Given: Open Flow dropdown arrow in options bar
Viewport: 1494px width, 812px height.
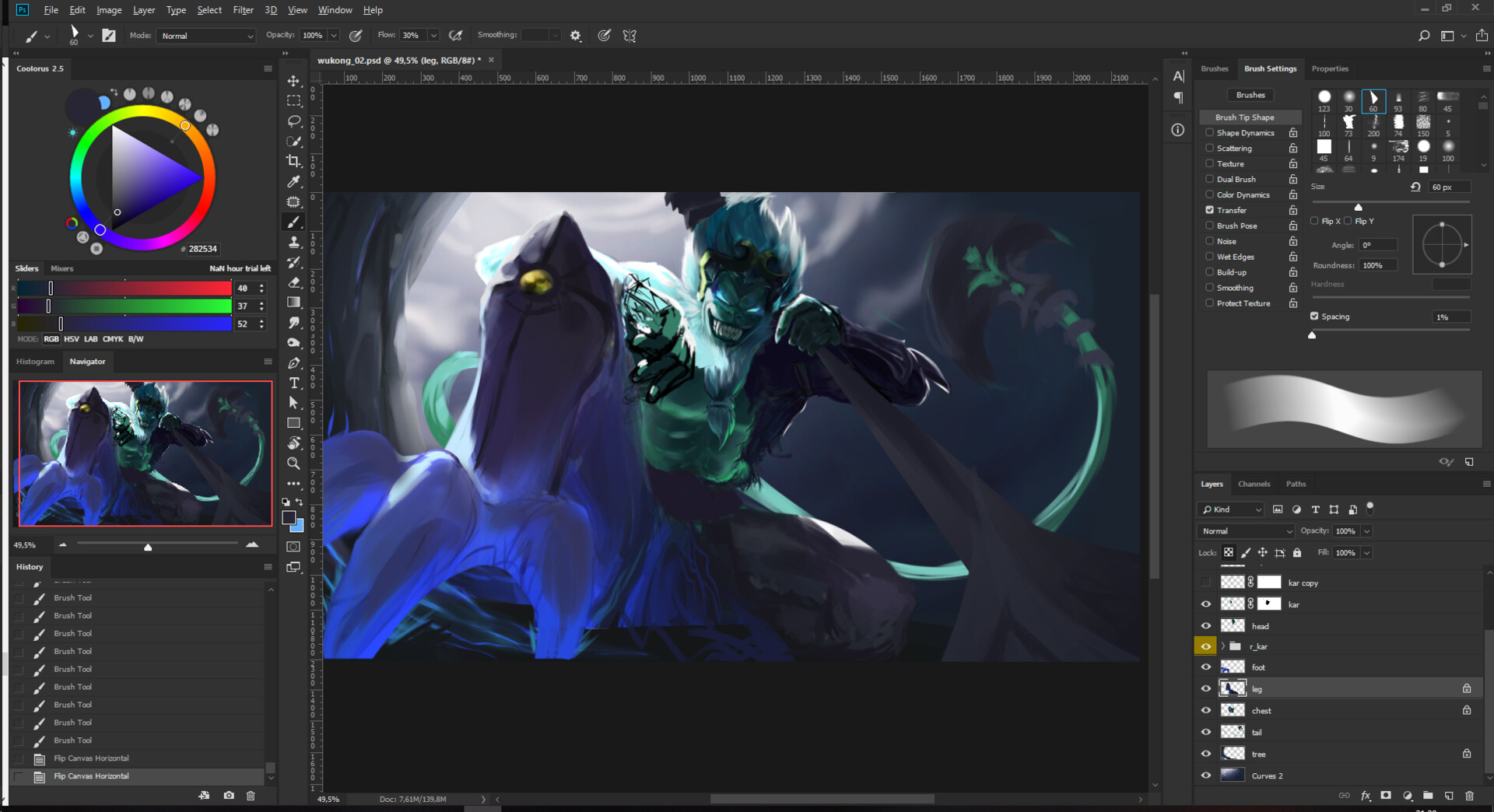Looking at the screenshot, I should tap(433, 36).
